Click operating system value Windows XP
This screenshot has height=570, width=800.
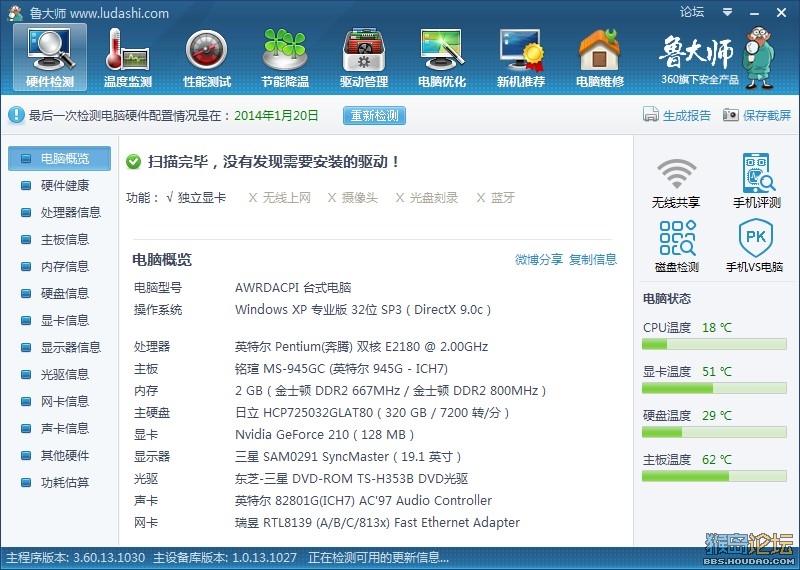click(363, 309)
